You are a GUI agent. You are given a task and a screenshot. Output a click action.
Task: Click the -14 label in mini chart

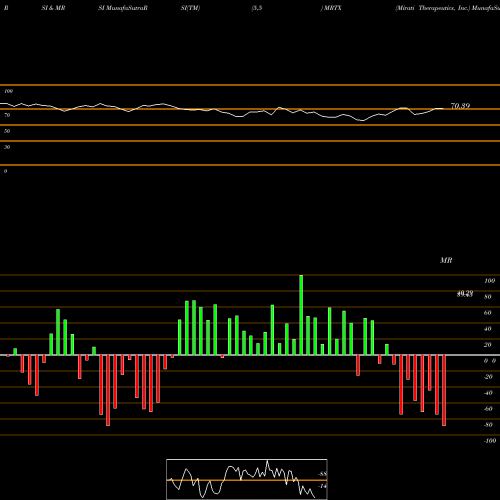coord(322,486)
